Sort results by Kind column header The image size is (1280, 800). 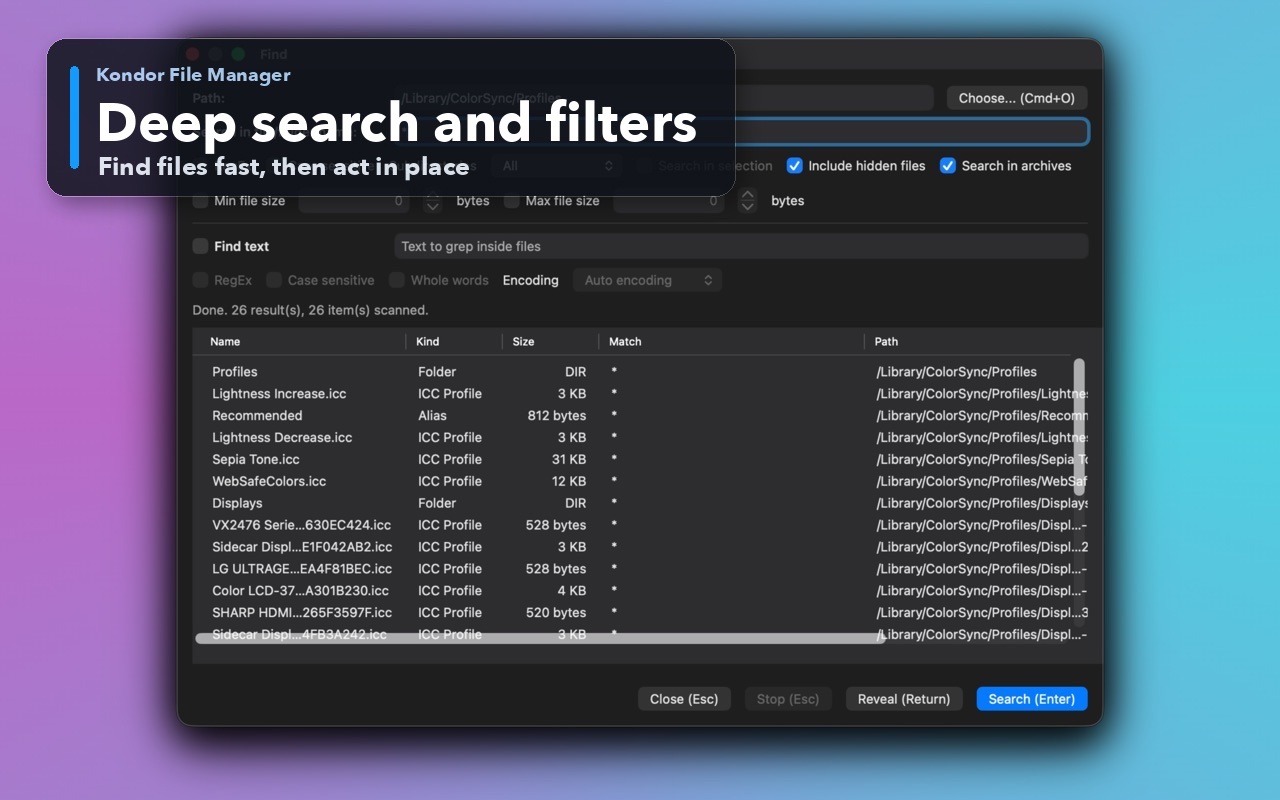455,341
